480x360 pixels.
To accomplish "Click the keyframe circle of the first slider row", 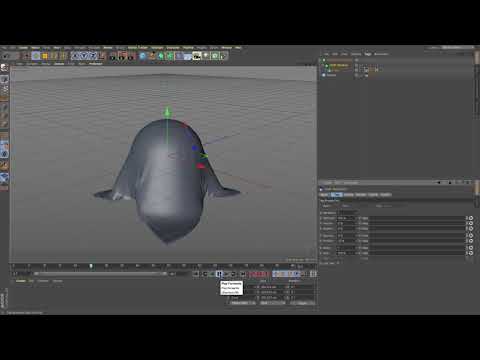I will [x=470, y=218].
